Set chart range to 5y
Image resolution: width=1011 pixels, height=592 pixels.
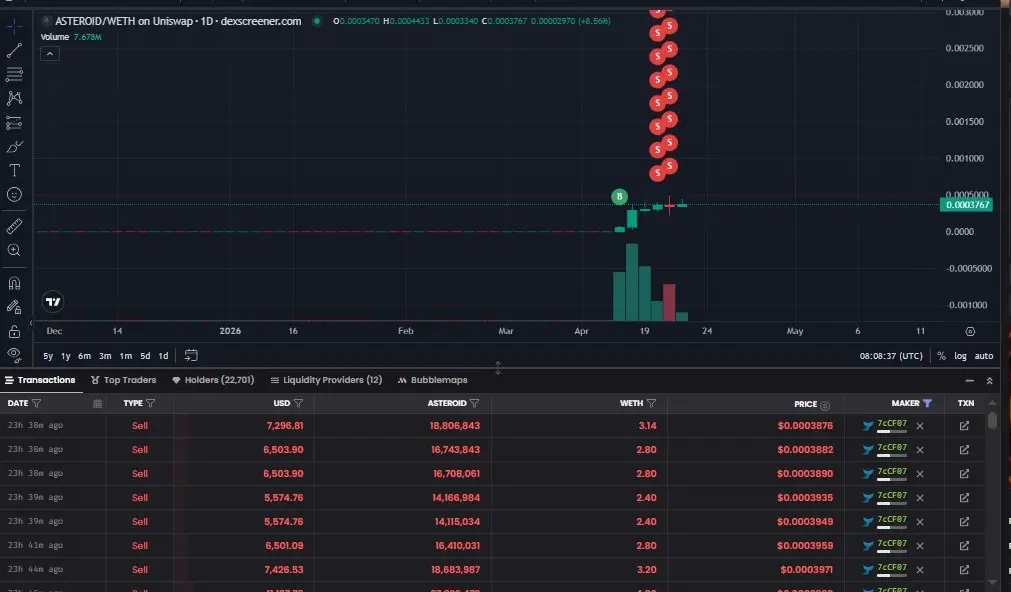coord(48,356)
